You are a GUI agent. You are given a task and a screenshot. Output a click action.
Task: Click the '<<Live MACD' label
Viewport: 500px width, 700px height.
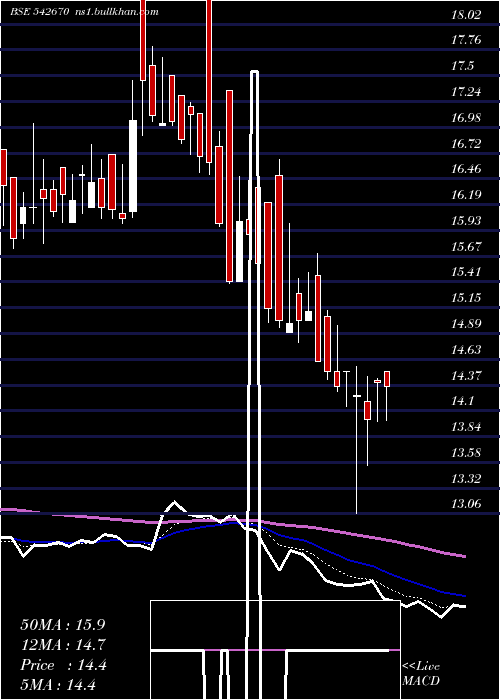[421, 673]
